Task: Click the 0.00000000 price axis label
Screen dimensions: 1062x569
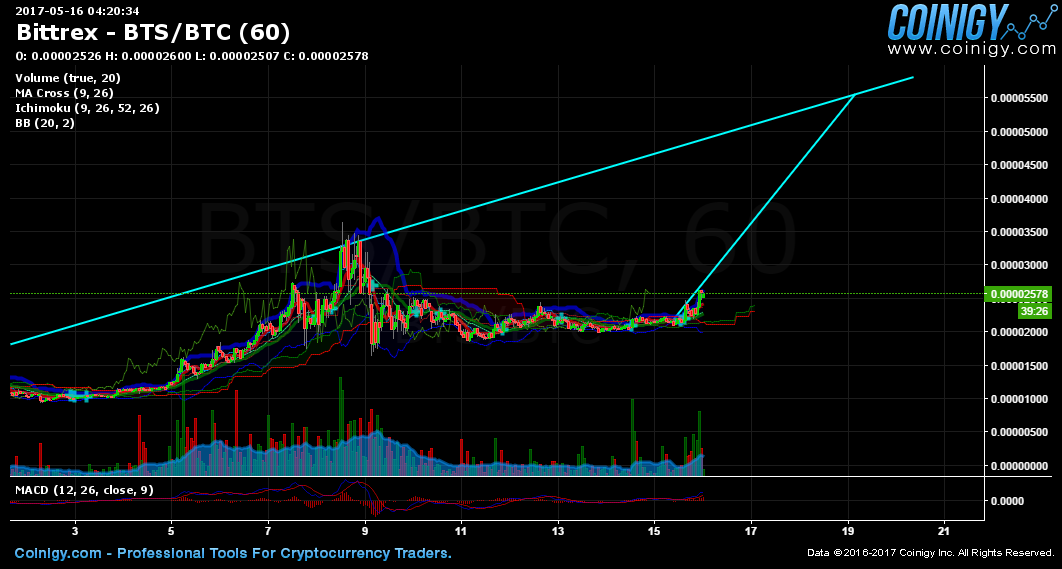Action: click(x=1020, y=466)
